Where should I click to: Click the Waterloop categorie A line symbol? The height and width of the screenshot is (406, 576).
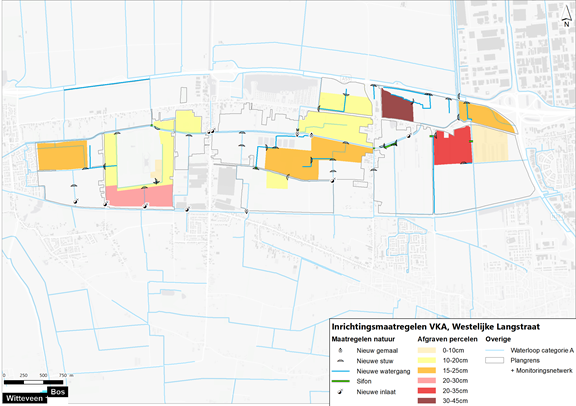pos(494,351)
